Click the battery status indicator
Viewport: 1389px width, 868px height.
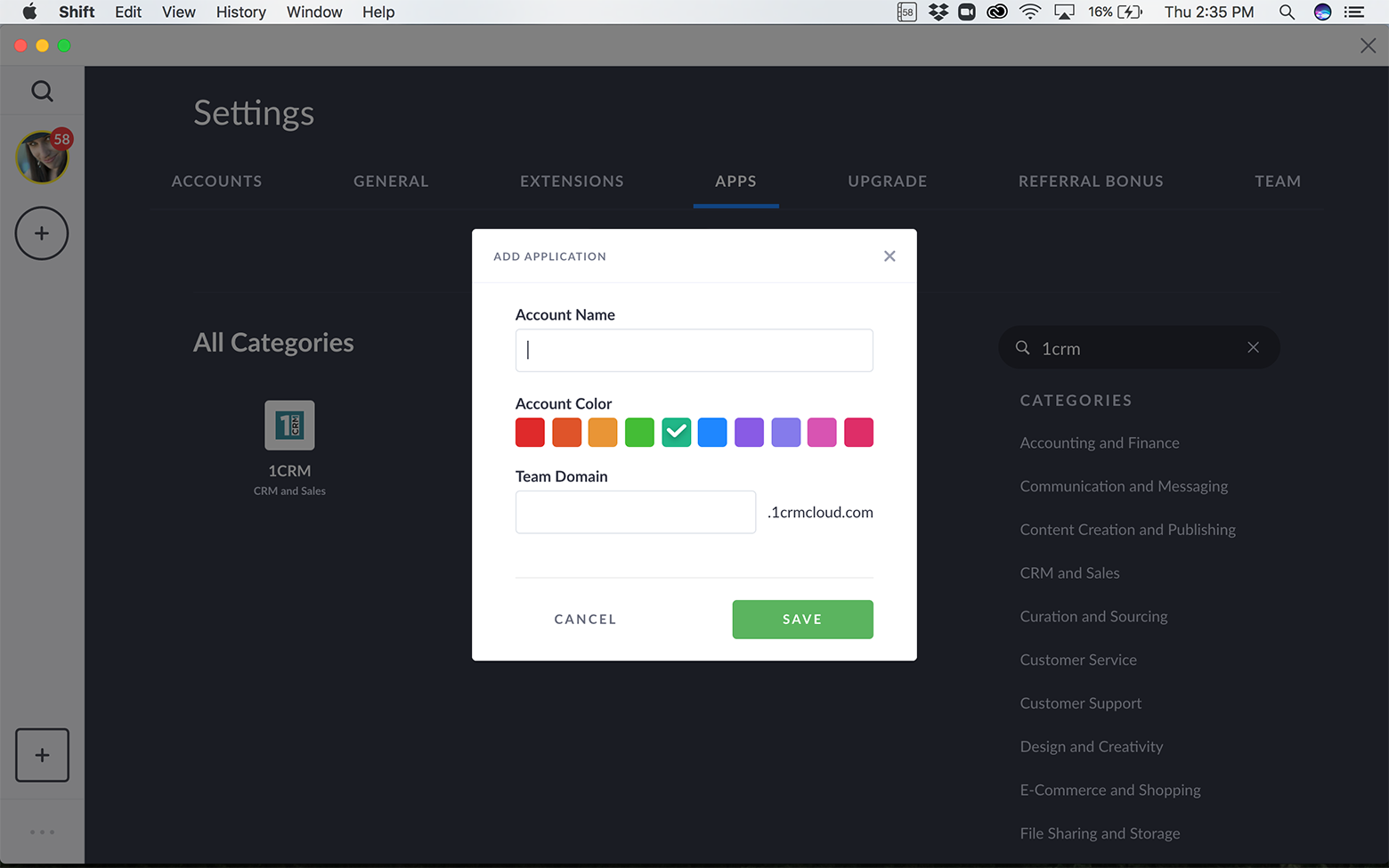pyautogui.click(x=1116, y=12)
